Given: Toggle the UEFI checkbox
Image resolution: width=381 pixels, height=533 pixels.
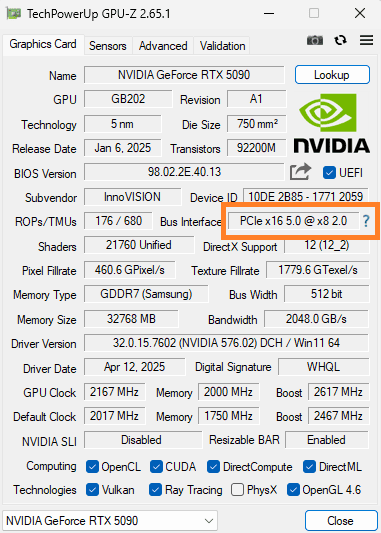Looking at the screenshot, I should coord(329,173).
